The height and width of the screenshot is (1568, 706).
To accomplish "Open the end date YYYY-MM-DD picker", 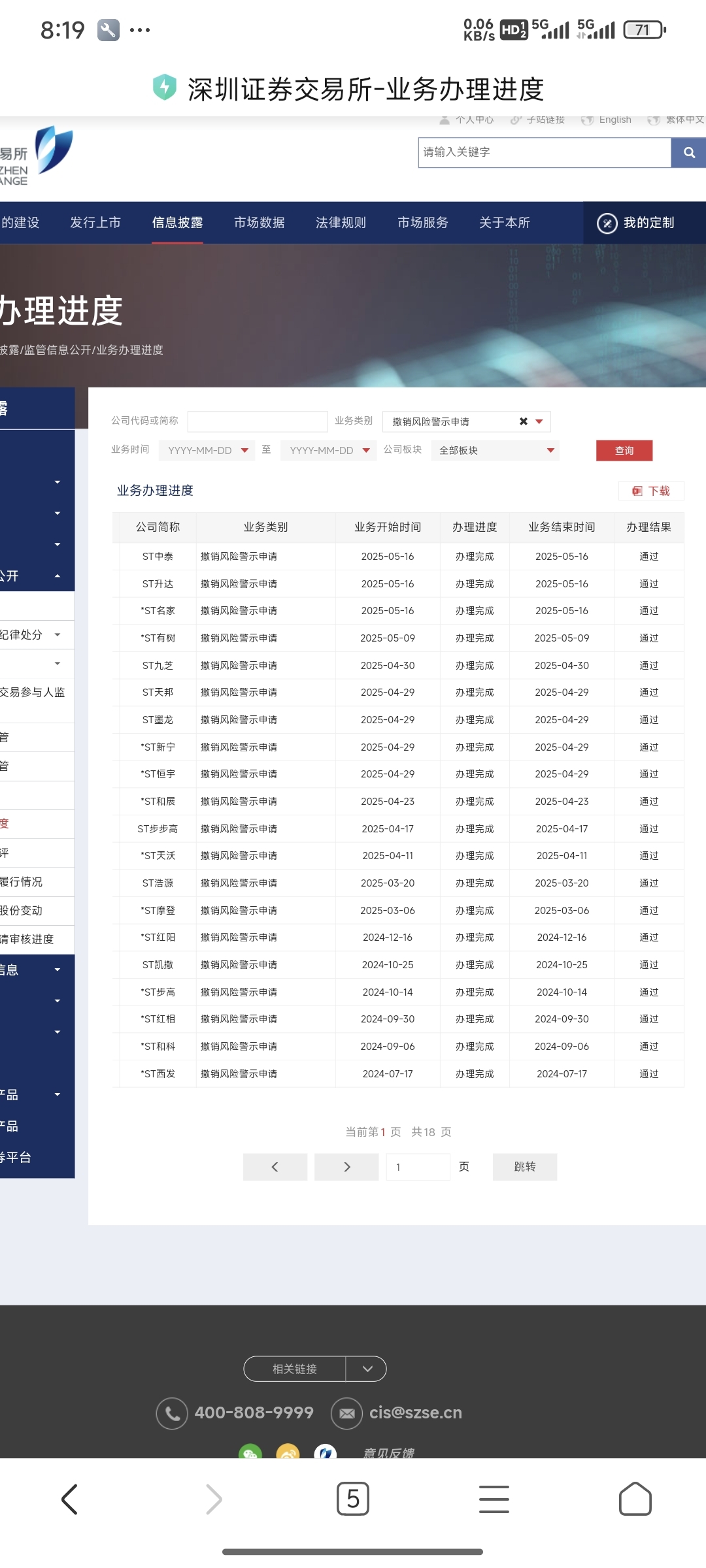I will pos(328,450).
